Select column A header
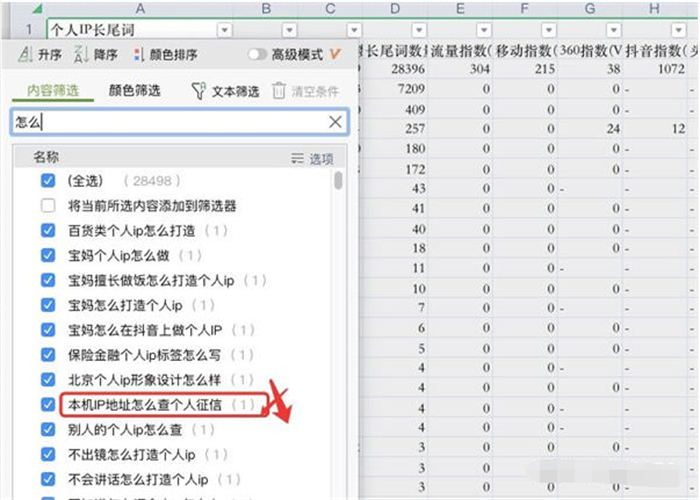 tap(140, 8)
